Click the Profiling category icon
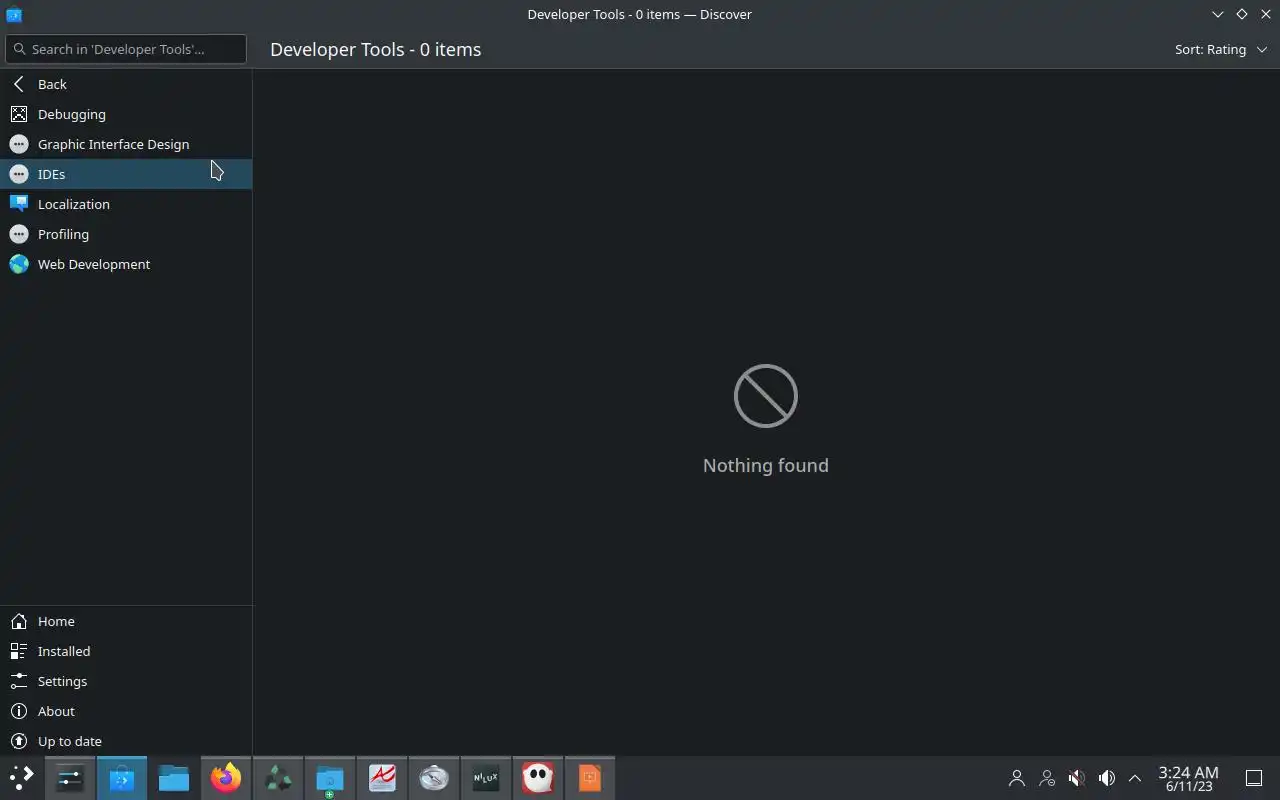Viewport: 1280px width, 800px height. tap(19, 234)
